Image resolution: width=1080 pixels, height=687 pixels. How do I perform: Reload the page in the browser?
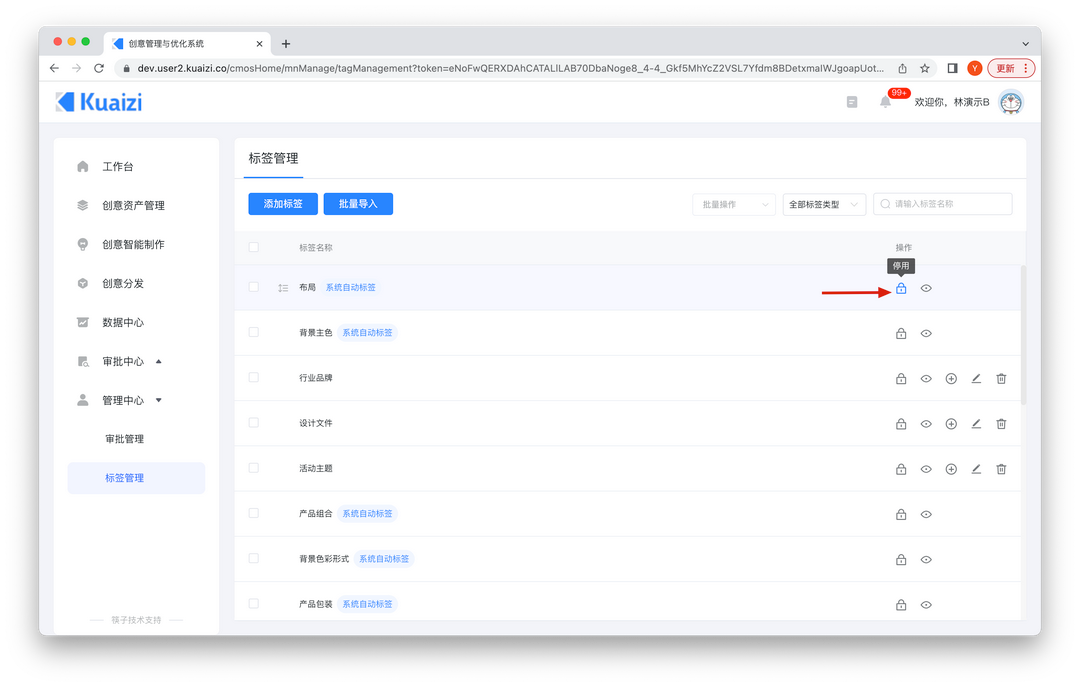[x=99, y=68]
